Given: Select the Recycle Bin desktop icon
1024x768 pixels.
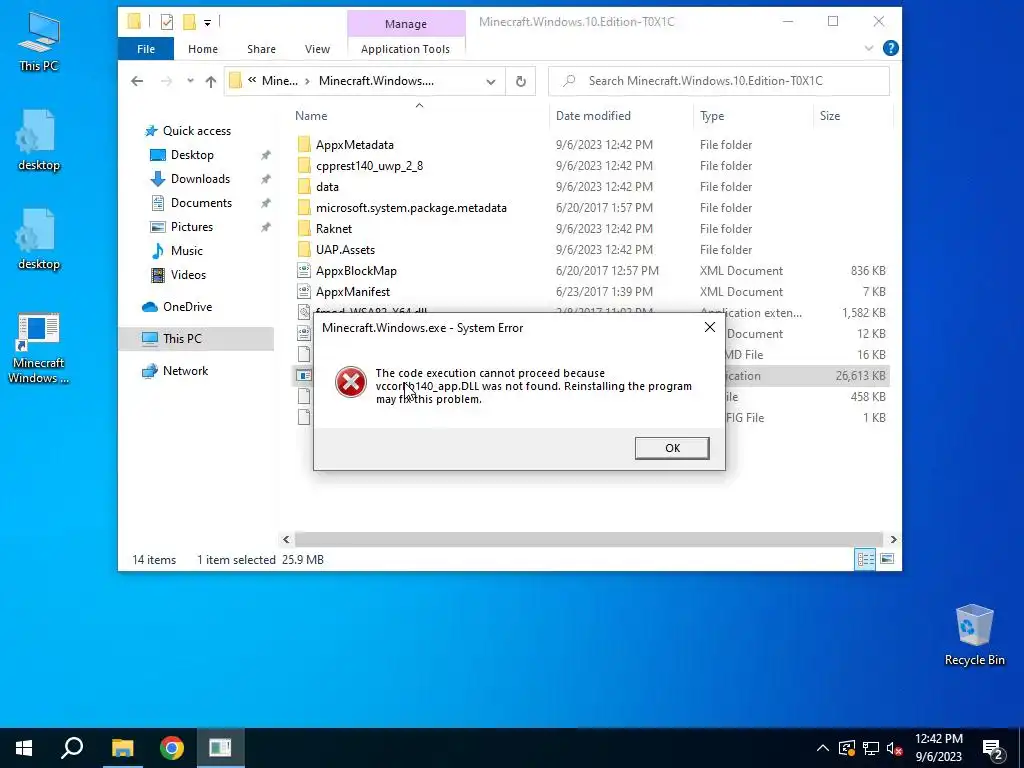Looking at the screenshot, I should [974, 635].
